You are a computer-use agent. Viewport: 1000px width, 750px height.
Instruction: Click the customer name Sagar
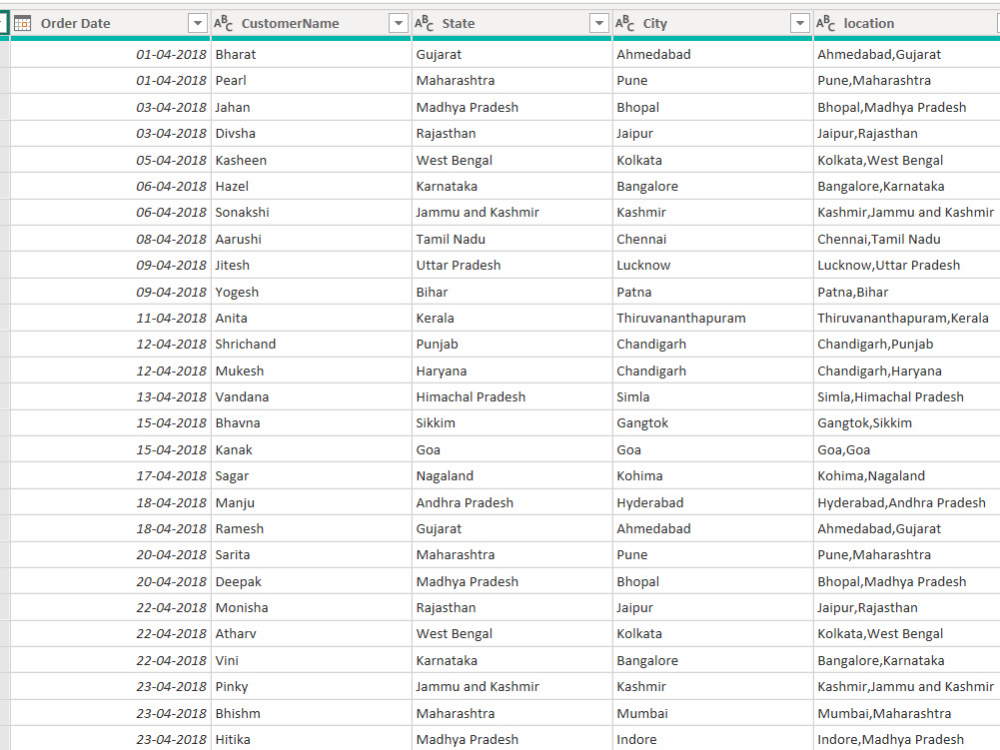(x=232, y=476)
